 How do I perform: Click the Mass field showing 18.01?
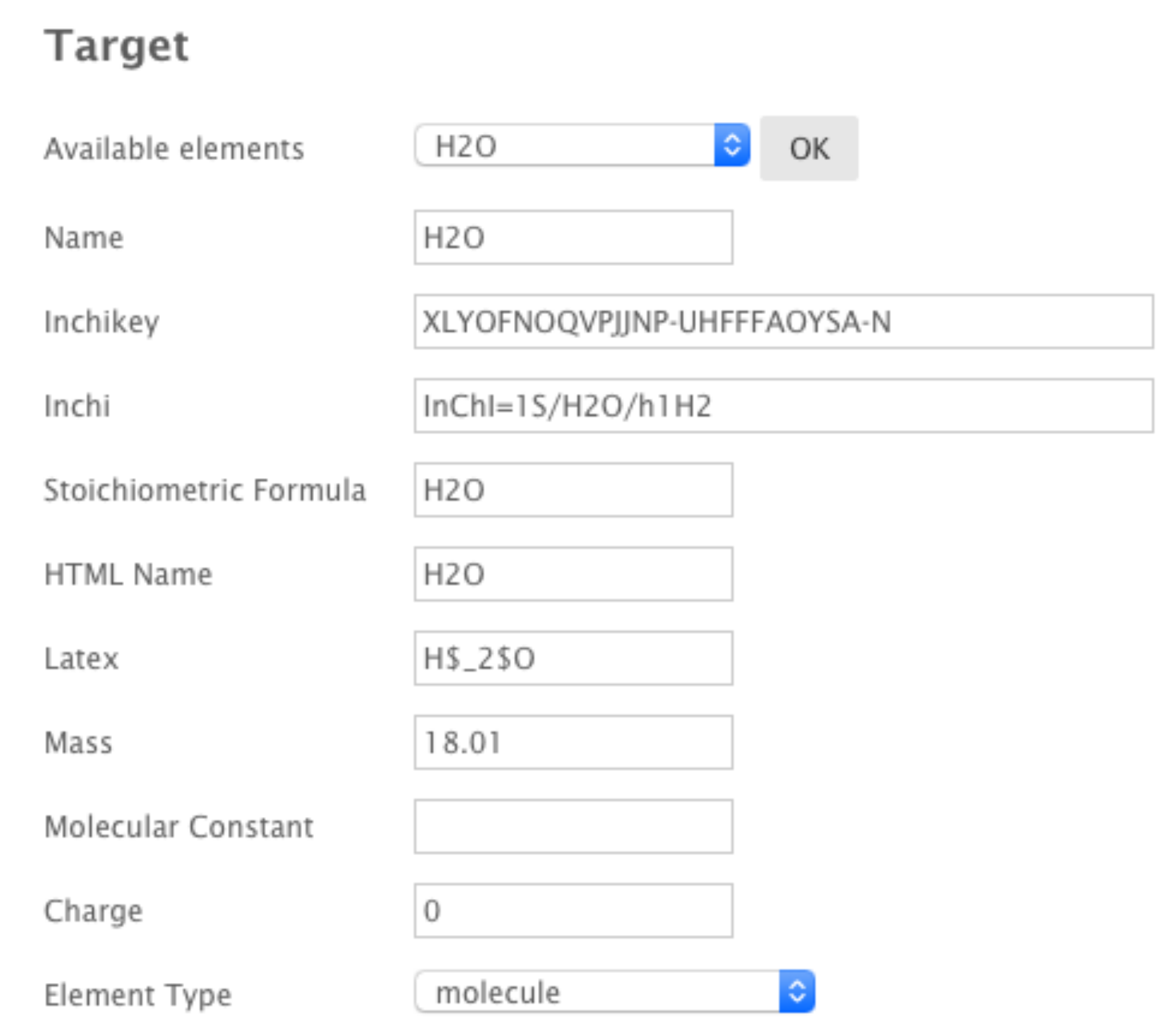(573, 742)
